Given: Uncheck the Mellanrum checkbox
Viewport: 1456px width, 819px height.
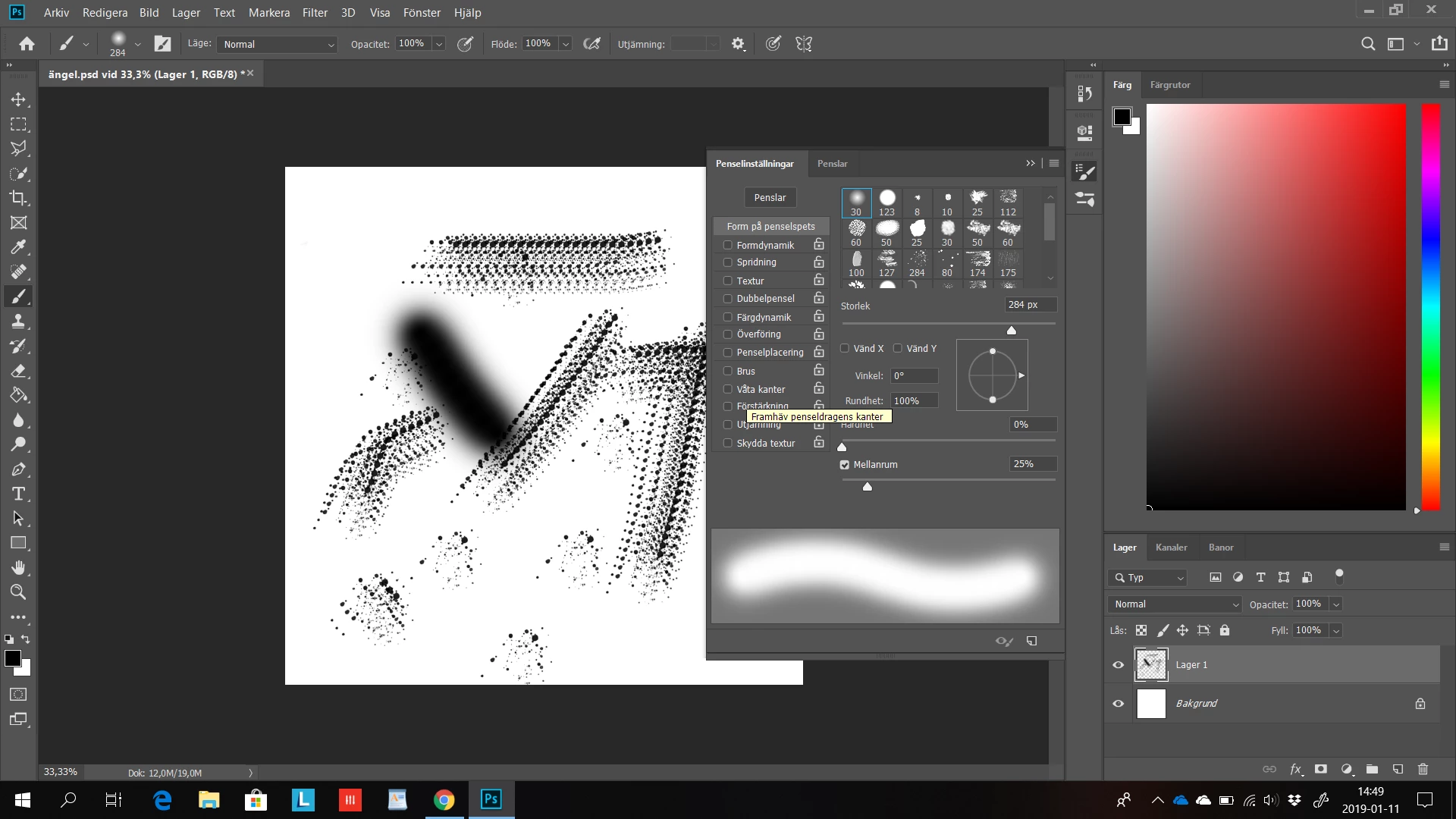Looking at the screenshot, I should pos(845,465).
